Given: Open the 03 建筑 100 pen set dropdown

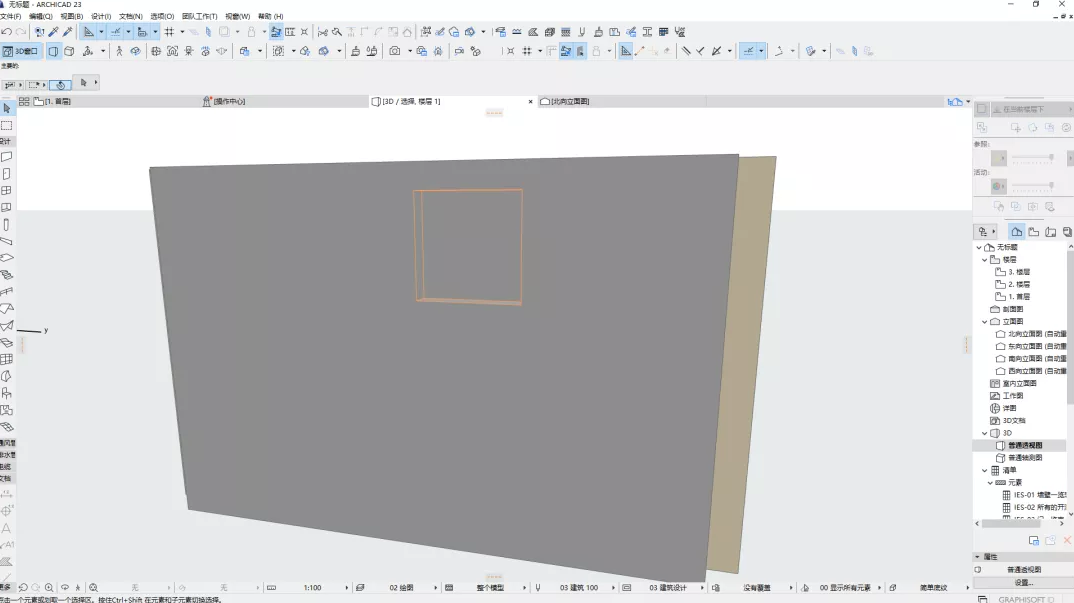Looking at the screenshot, I should coord(579,588).
